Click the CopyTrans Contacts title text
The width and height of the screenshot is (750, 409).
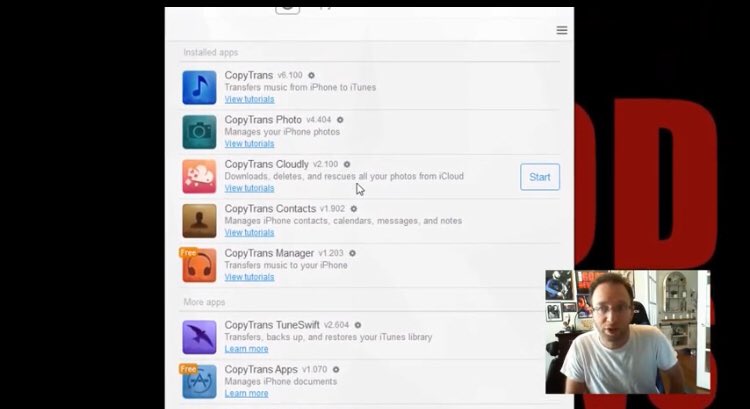[270, 209]
